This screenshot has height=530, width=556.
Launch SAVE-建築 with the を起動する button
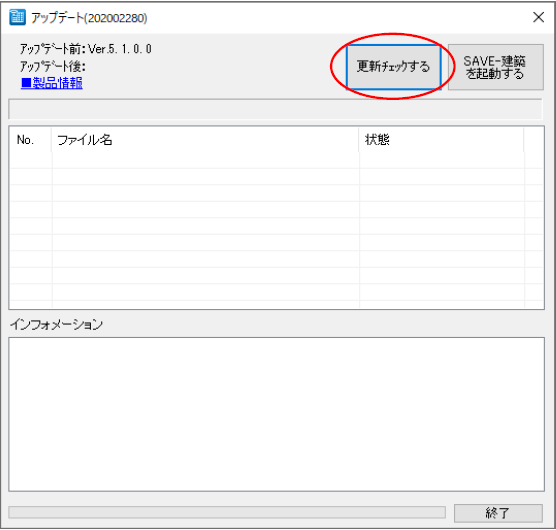point(495,67)
